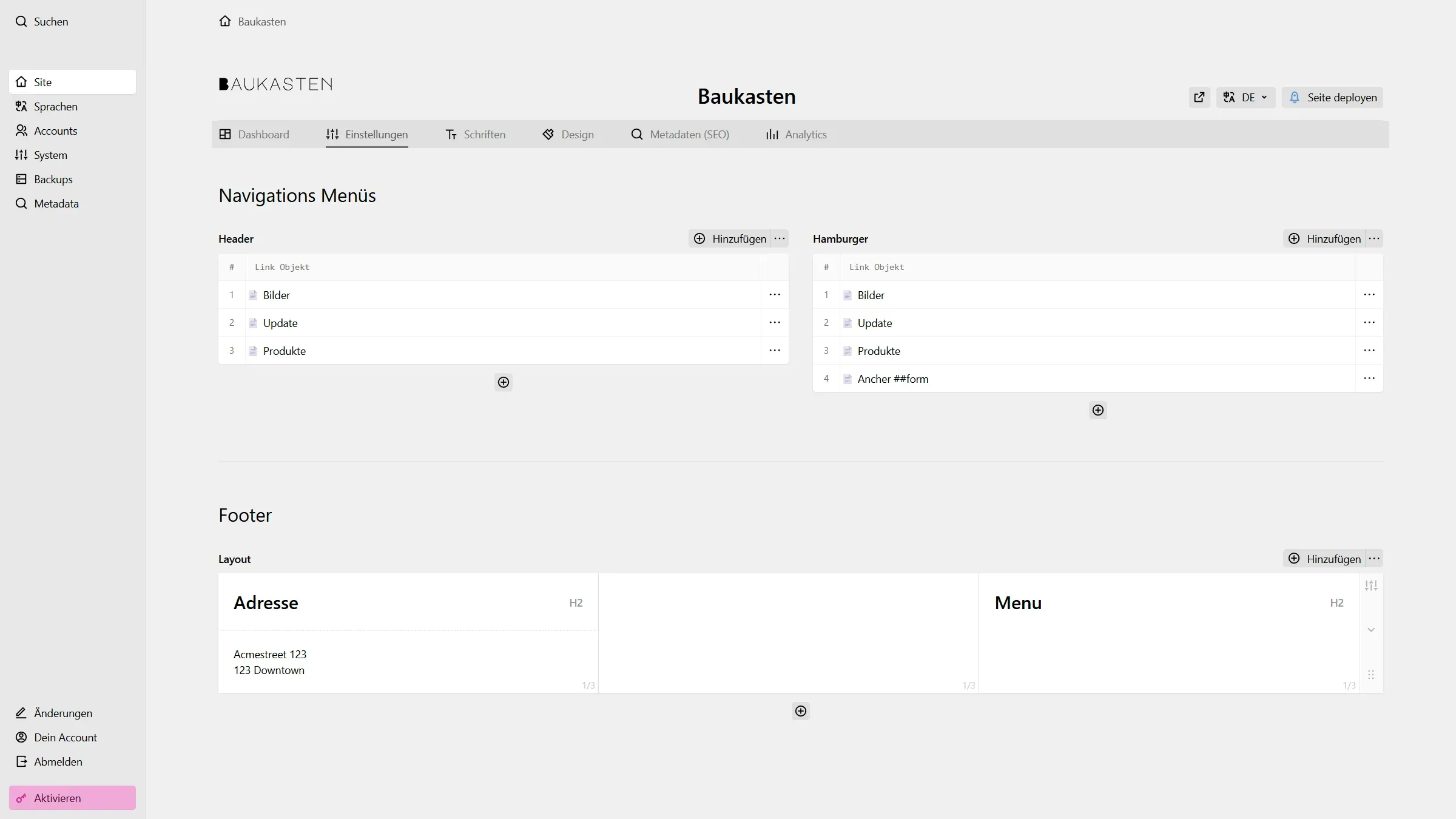The image size is (1456, 819).
Task: Open Backups in the sidebar
Action: (x=53, y=179)
